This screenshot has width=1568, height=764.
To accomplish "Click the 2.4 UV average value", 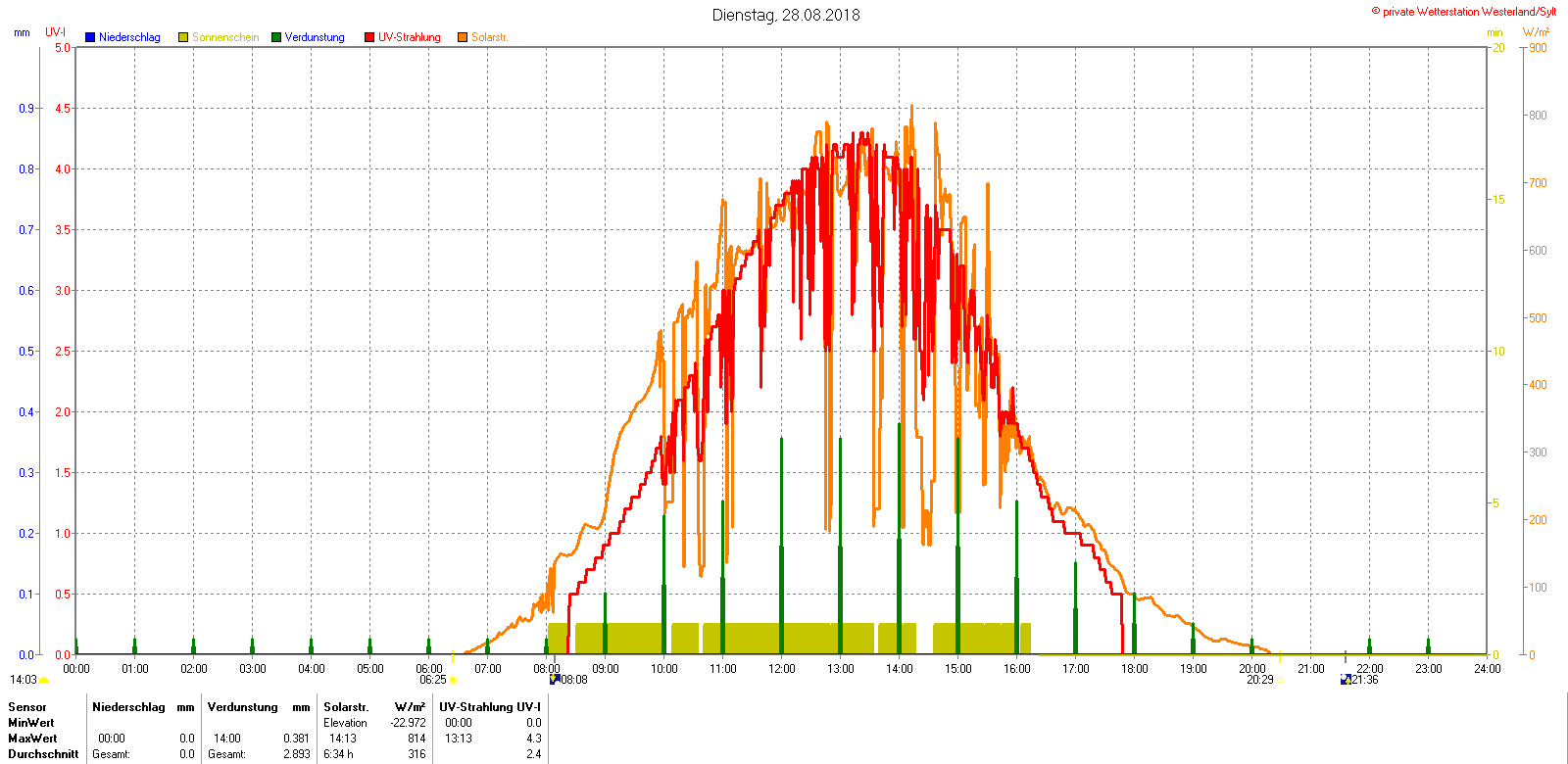I will 533,754.
